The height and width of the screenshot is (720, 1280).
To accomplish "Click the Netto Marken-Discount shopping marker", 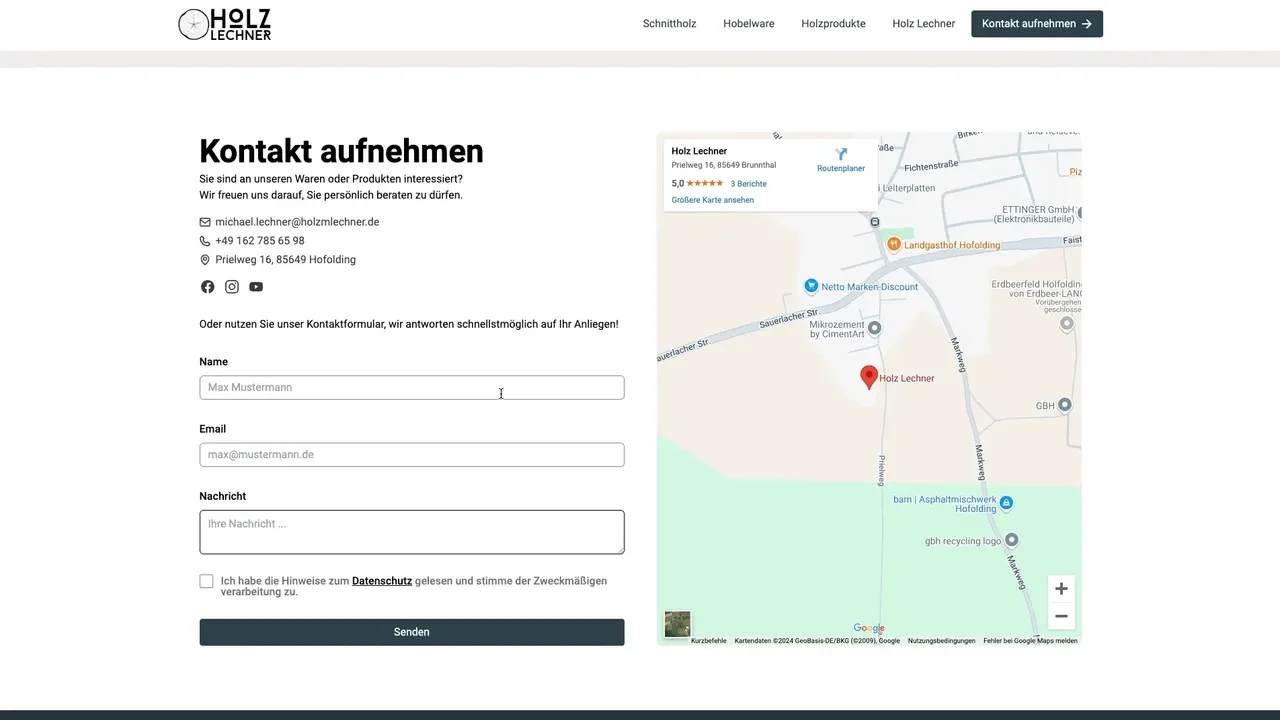I will coord(811,286).
